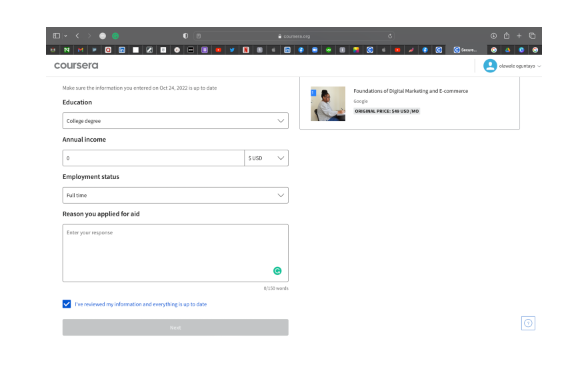
Task: Reload the coursera.org page
Action: (390, 36)
